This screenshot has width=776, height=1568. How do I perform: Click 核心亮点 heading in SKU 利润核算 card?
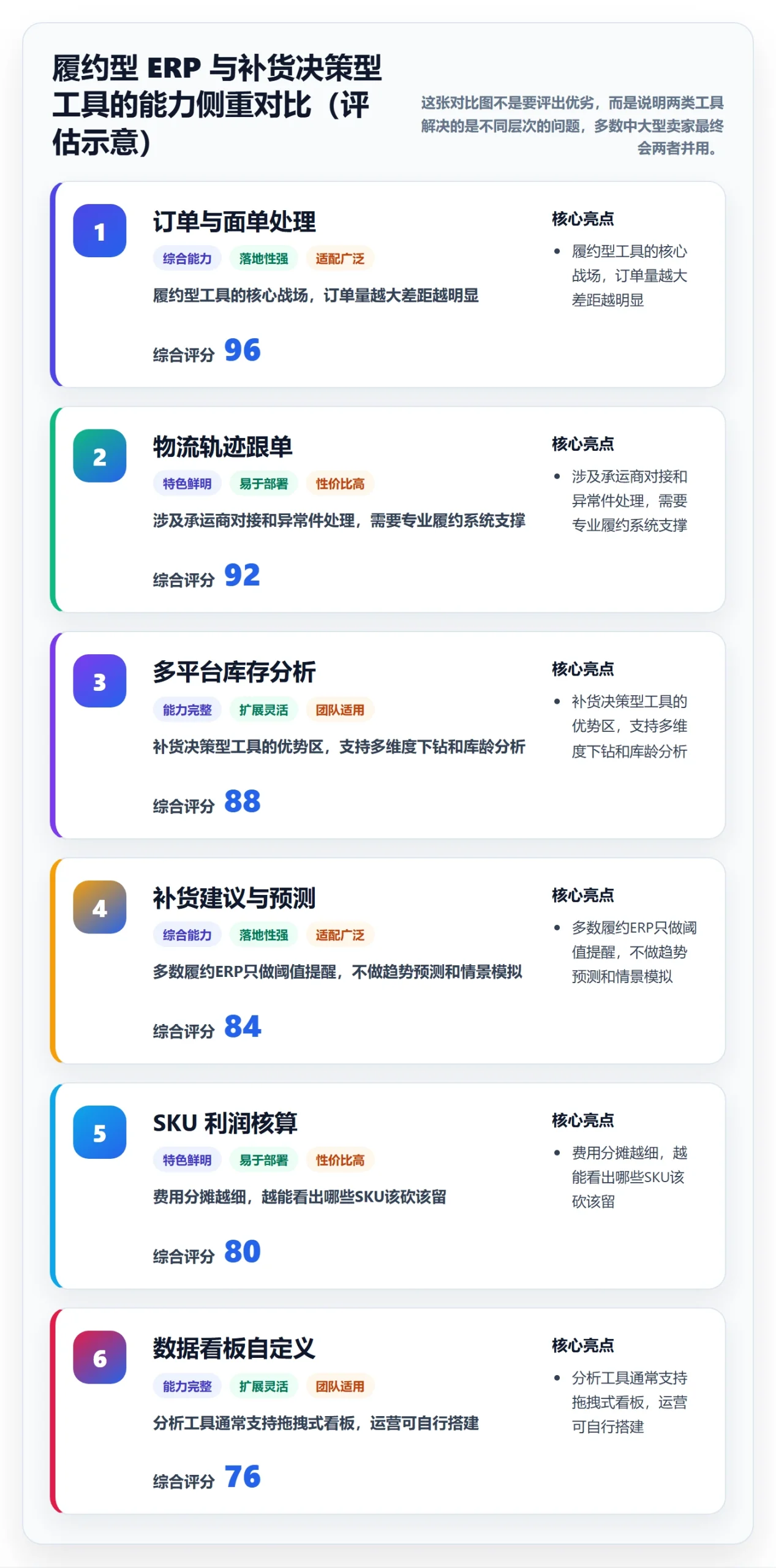582,1120
